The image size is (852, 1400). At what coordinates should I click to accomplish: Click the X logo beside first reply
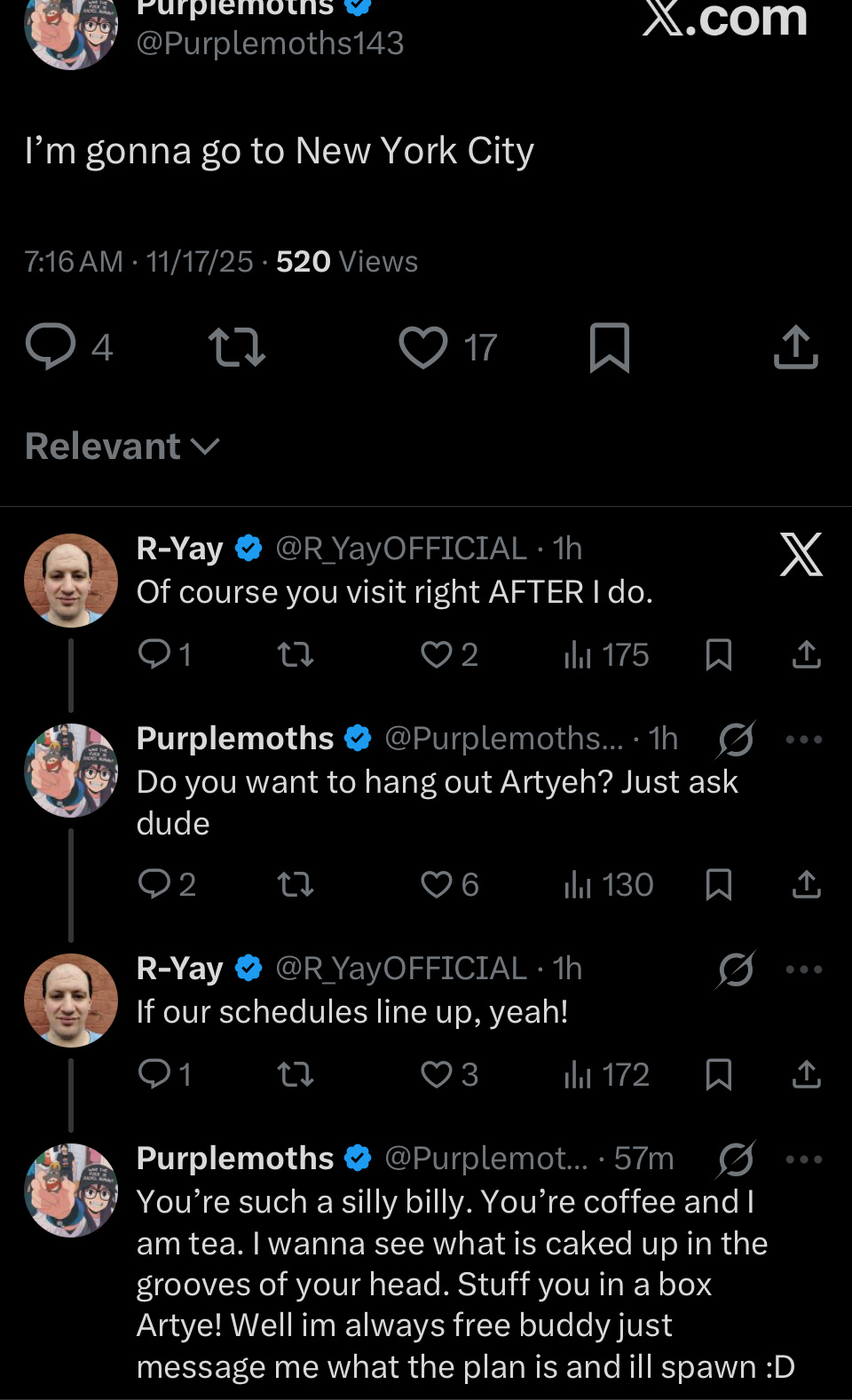point(801,555)
